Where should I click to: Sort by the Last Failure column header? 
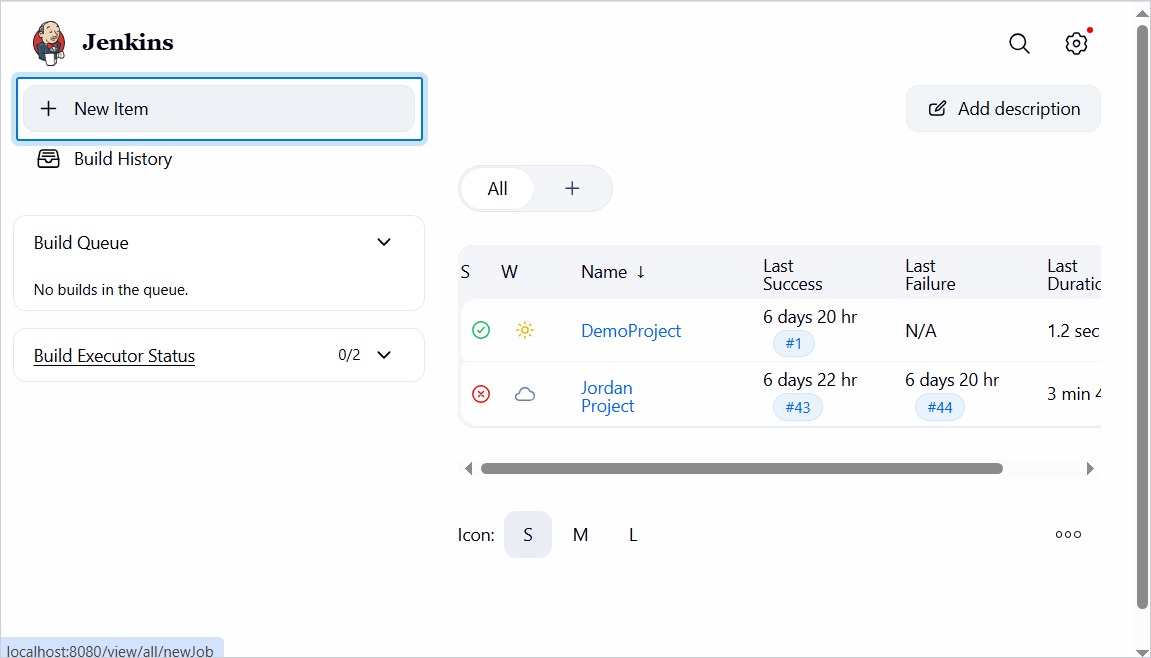pos(930,275)
